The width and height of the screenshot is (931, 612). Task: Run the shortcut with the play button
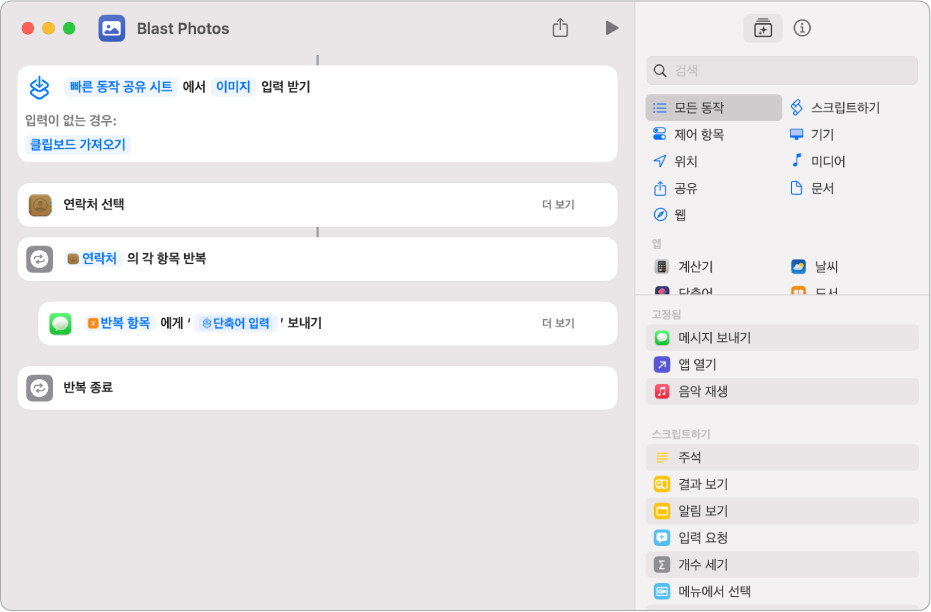pyautogui.click(x=612, y=28)
